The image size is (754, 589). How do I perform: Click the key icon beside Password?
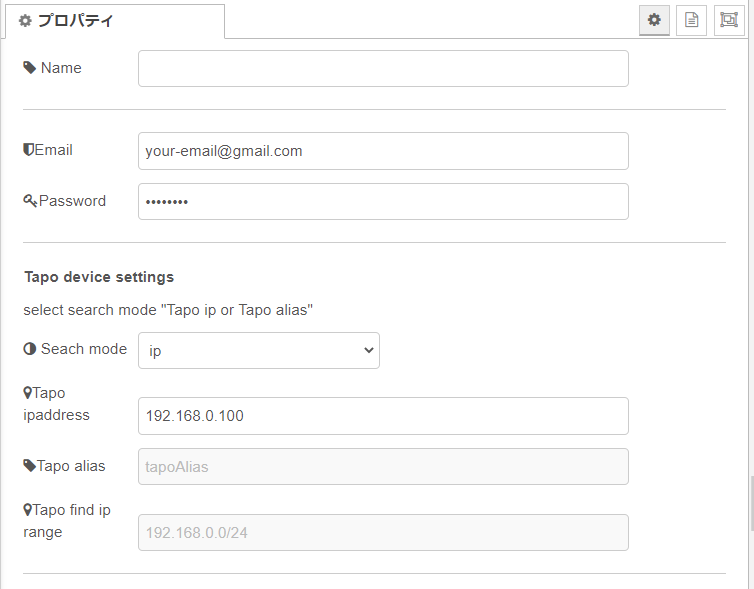[x=30, y=201]
